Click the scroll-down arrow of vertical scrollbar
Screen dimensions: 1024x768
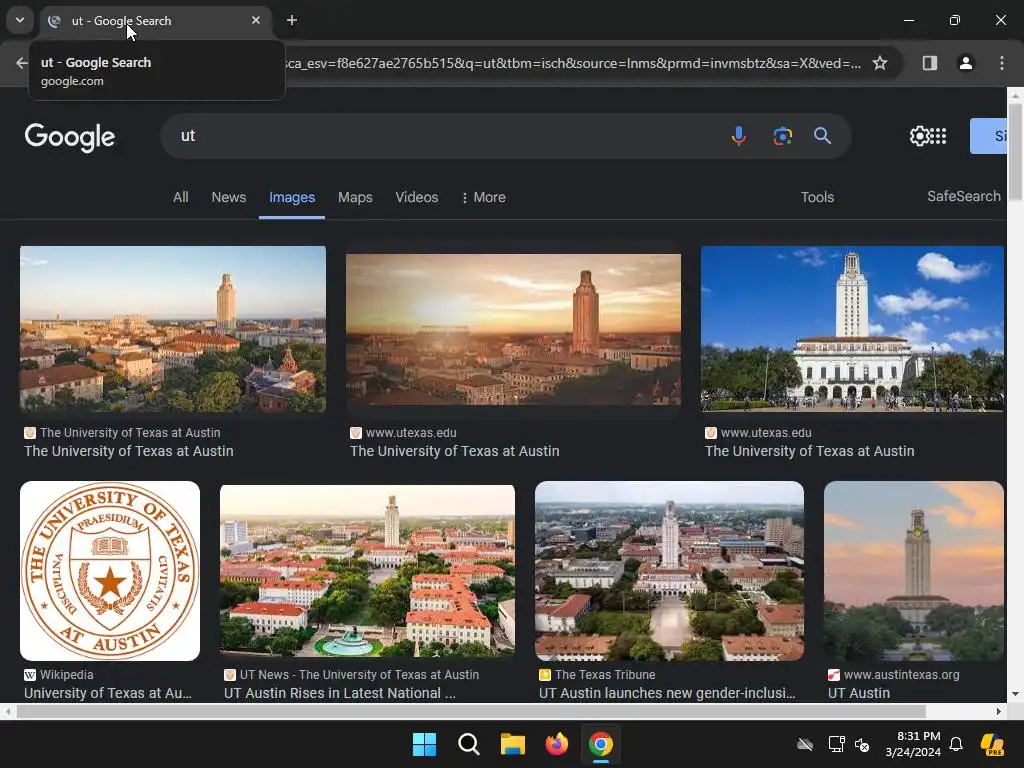tap(1016, 694)
